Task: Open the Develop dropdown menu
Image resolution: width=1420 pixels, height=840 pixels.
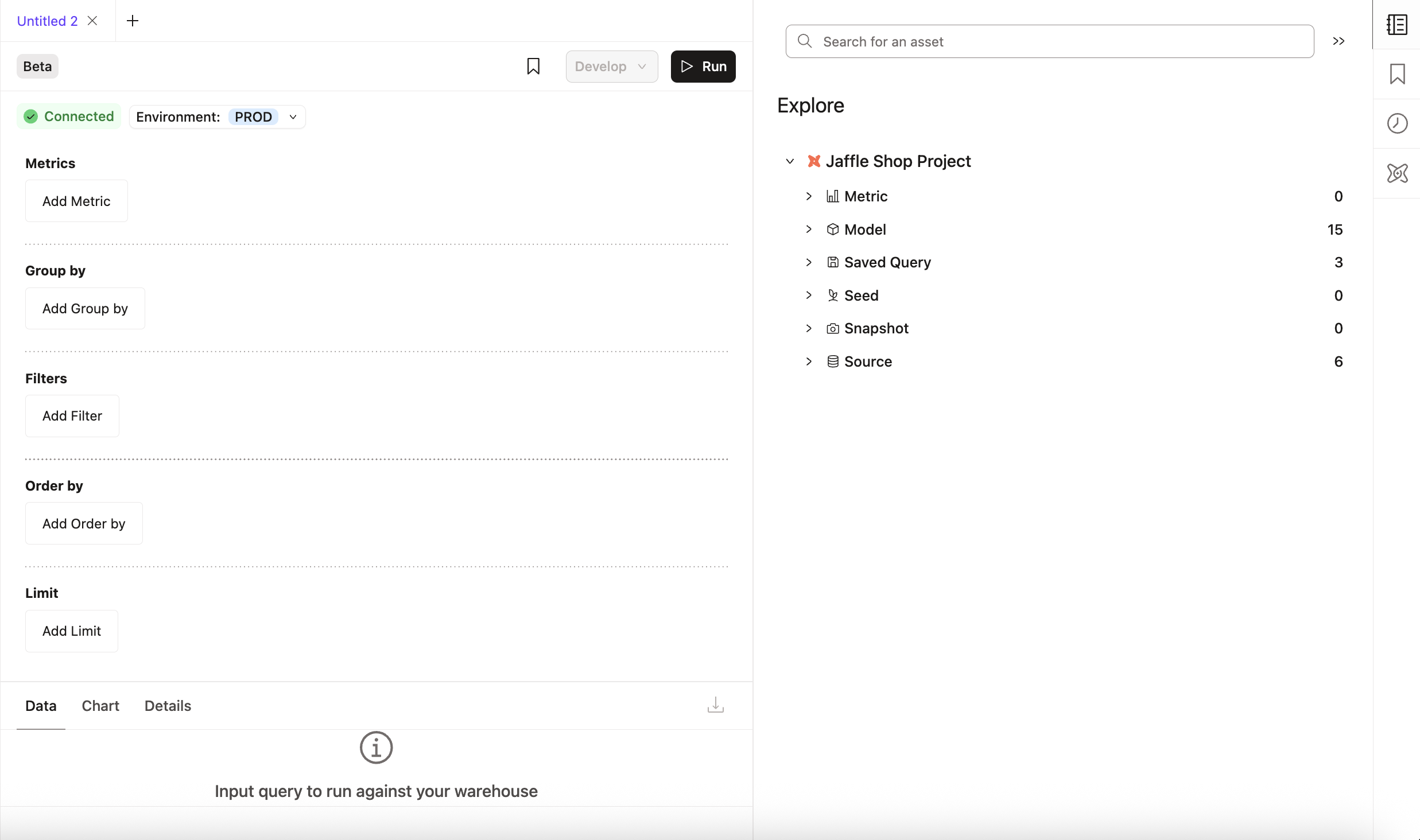Action: [611, 66]
